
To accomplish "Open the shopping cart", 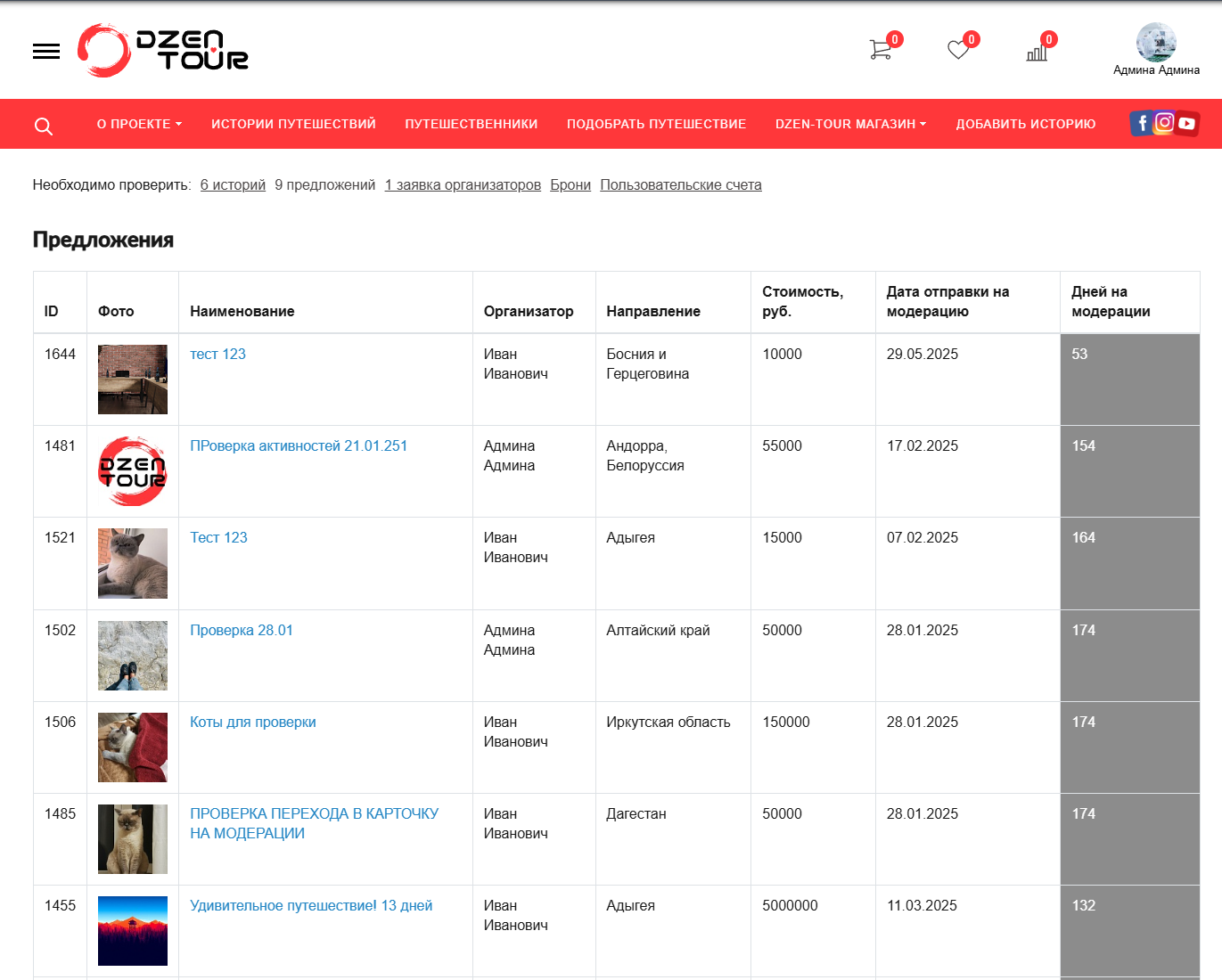I will pos(881,49).
